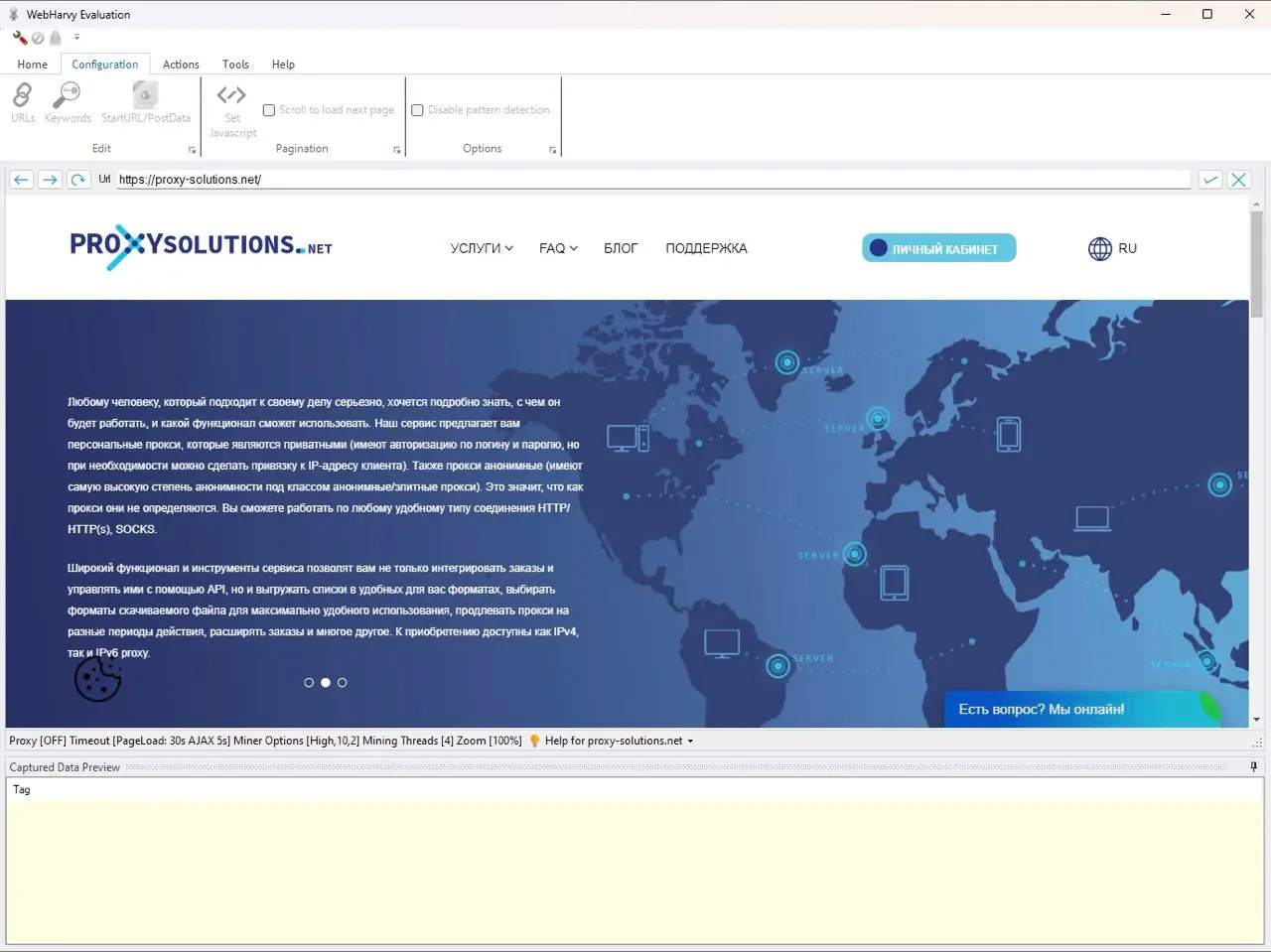
Task: Enable Scroll to load next page
Action: tap(269, 110)
